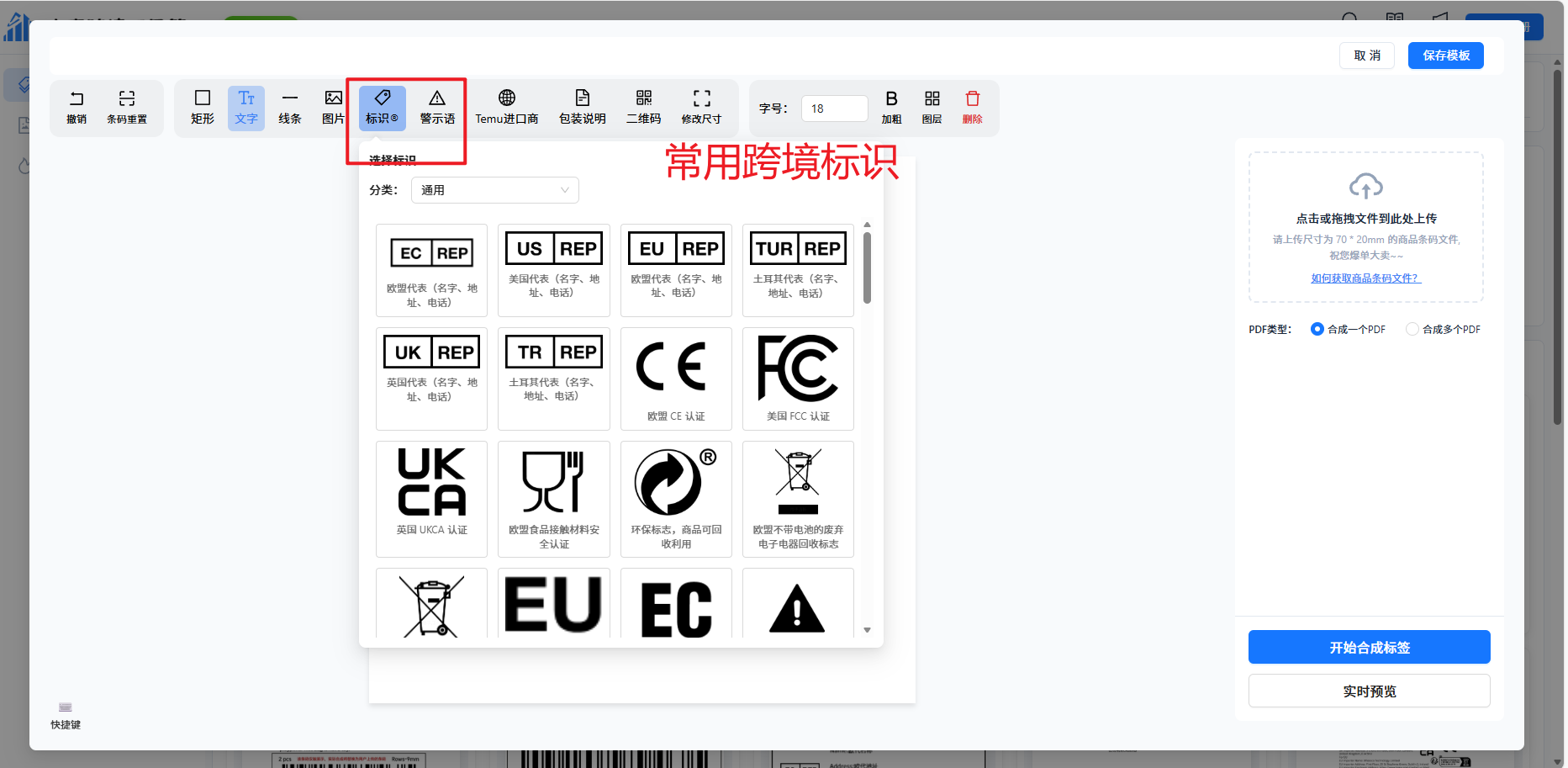Click the 实时预览 live preview button
Screen dimensions: 1568x768
pyautogui.click(x=1370, y=691)
